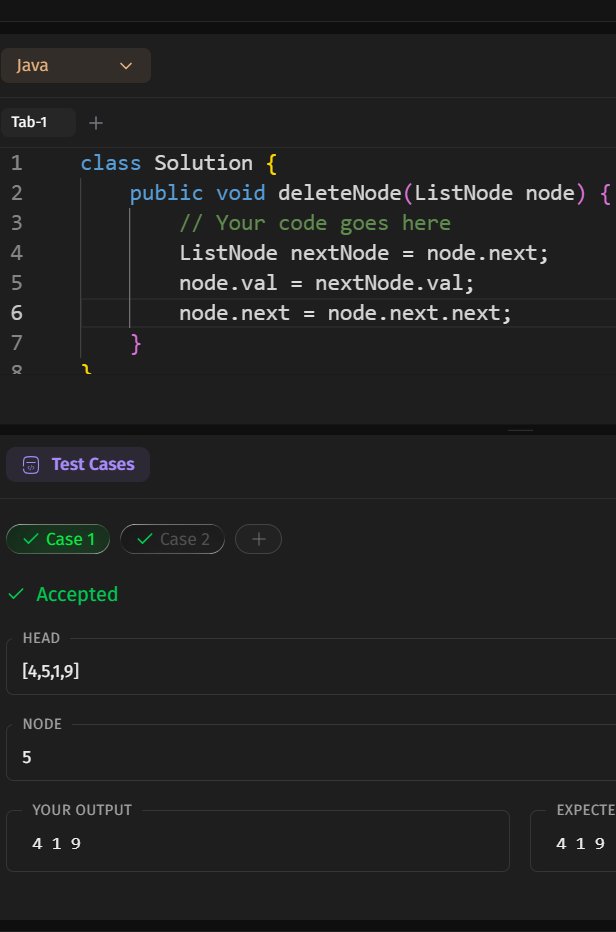
Task: Click line number 4 in the gutter
Action: pos(17,253)
